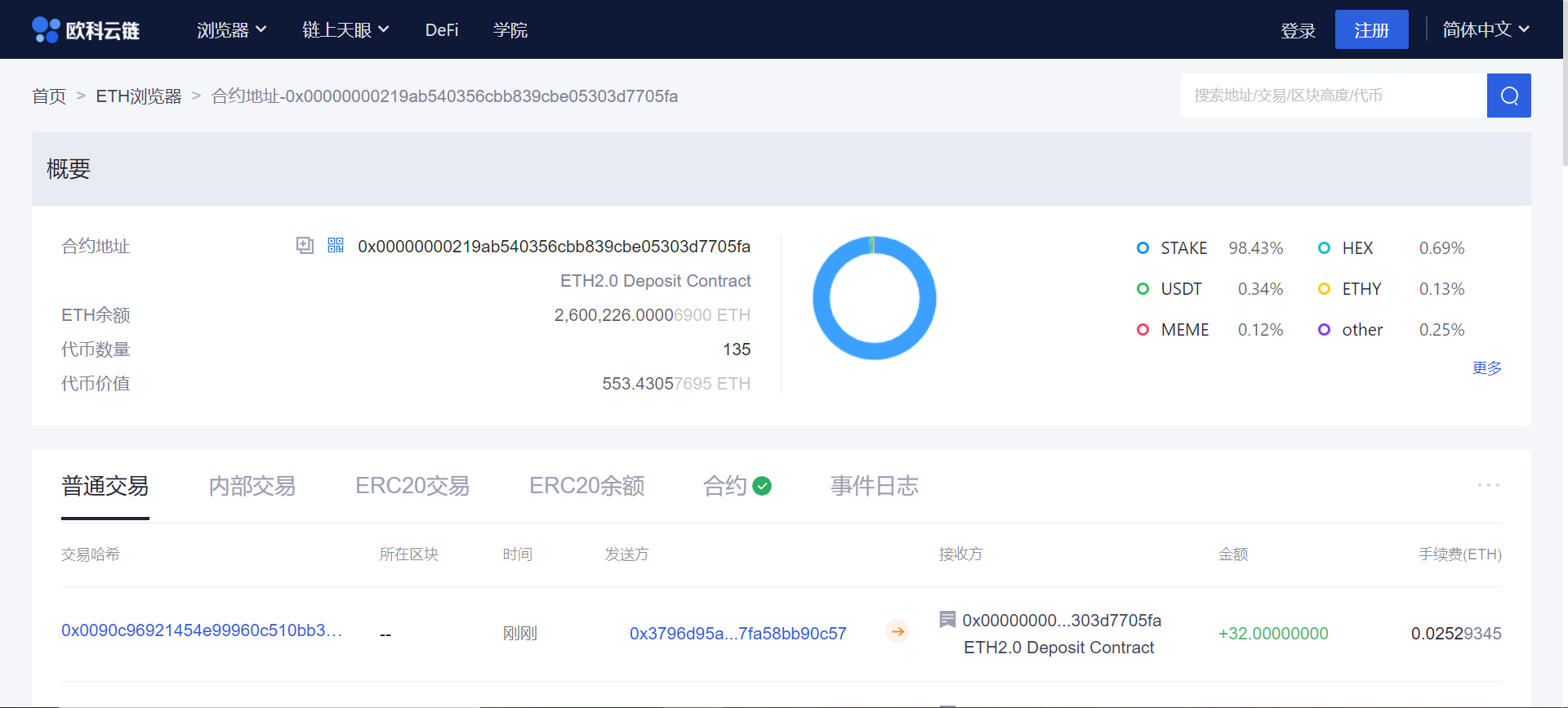
Task: Go to 首页 breadcrumb link
Action: 49,96
